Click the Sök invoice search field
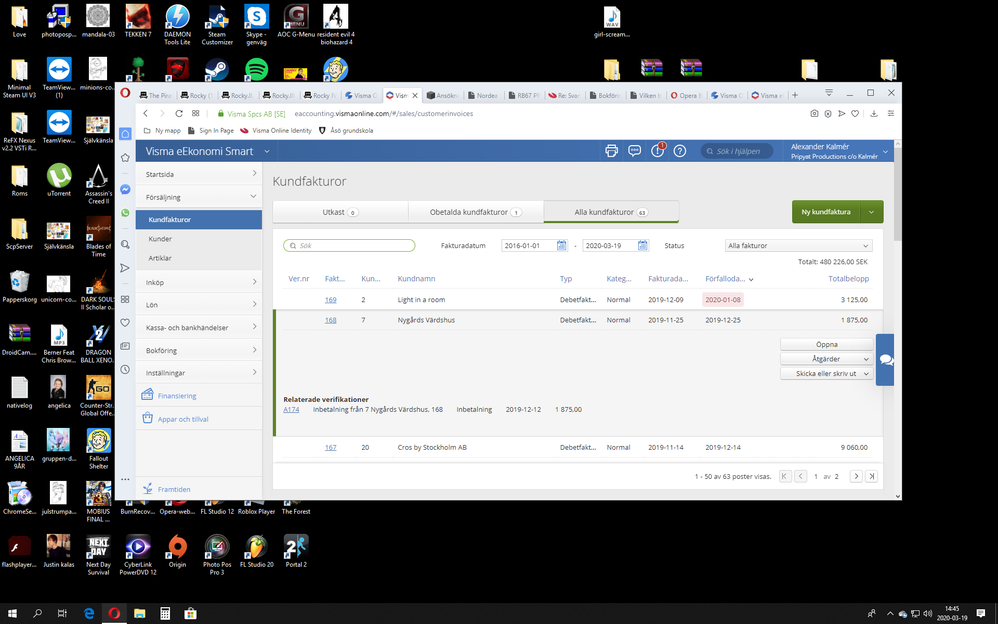 click(x=349, y=245)
